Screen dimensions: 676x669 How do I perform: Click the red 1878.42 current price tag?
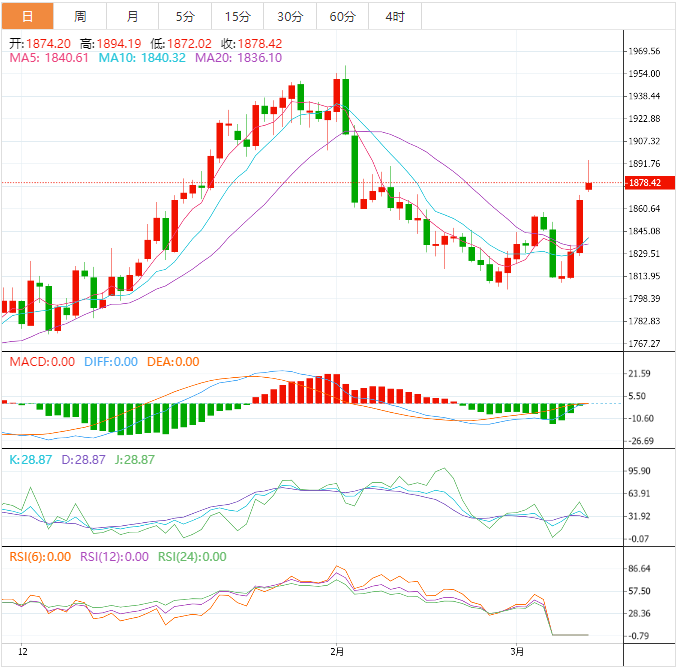pos(644,183)
